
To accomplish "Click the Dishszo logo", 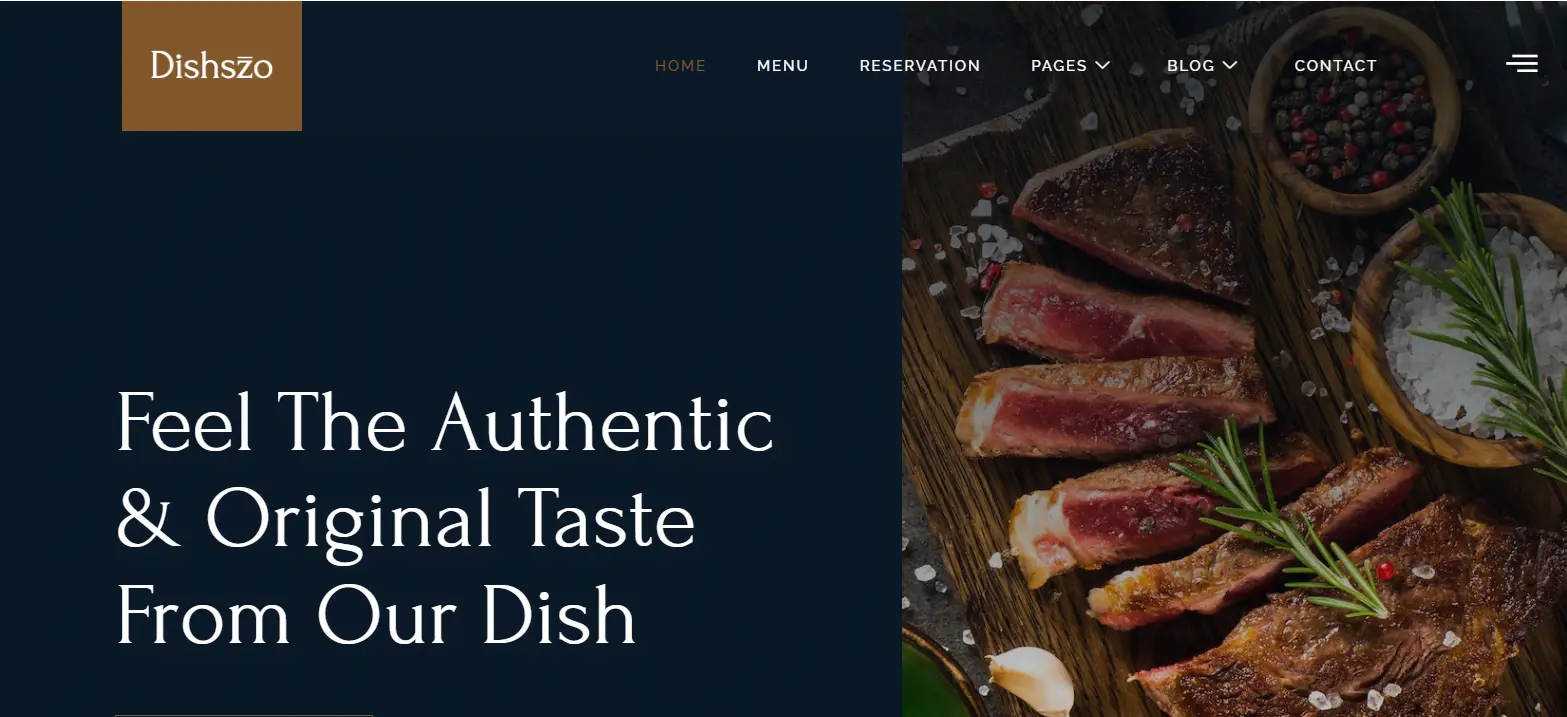I will [x=212, y=65].
